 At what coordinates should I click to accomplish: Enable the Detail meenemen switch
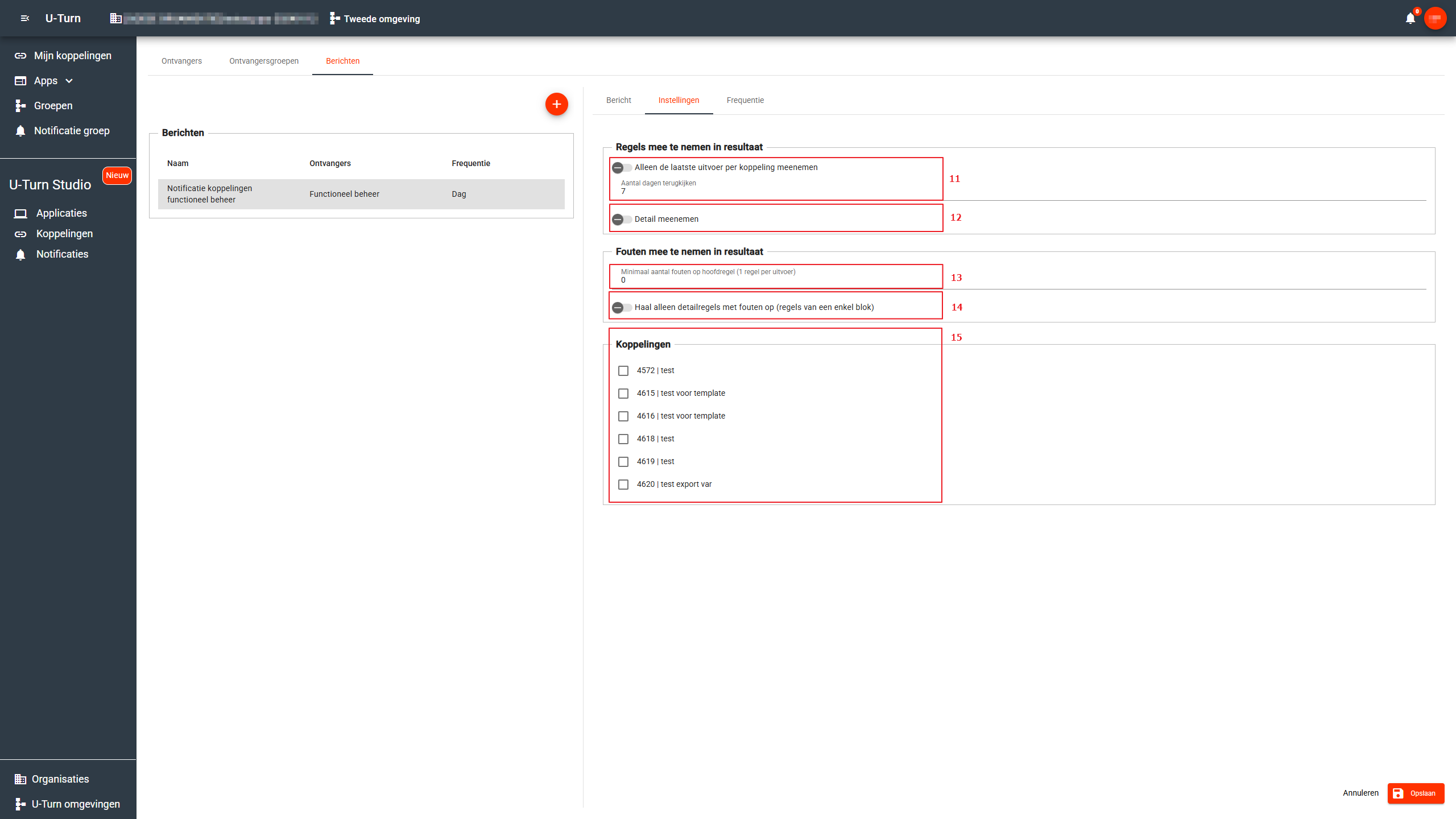click(x=622, y=220)
